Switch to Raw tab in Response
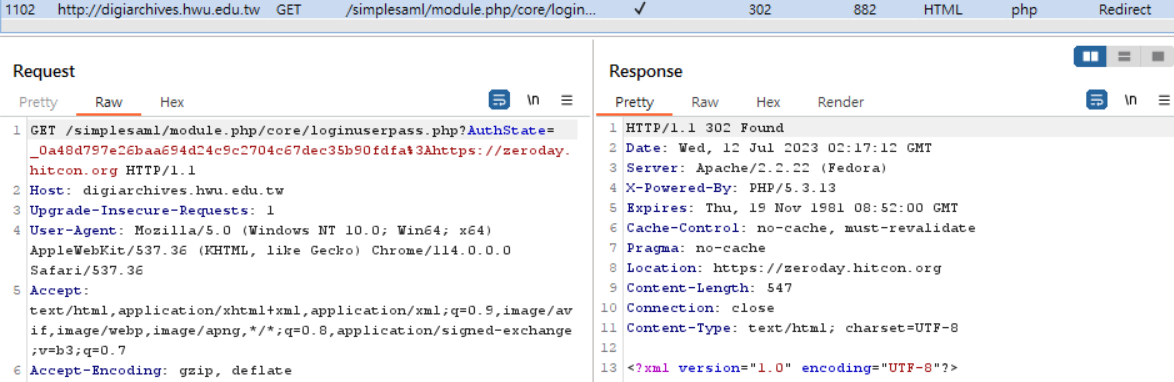Image resolution: width=1174 pixels, height=382 pixels. (x=705, y=103)
